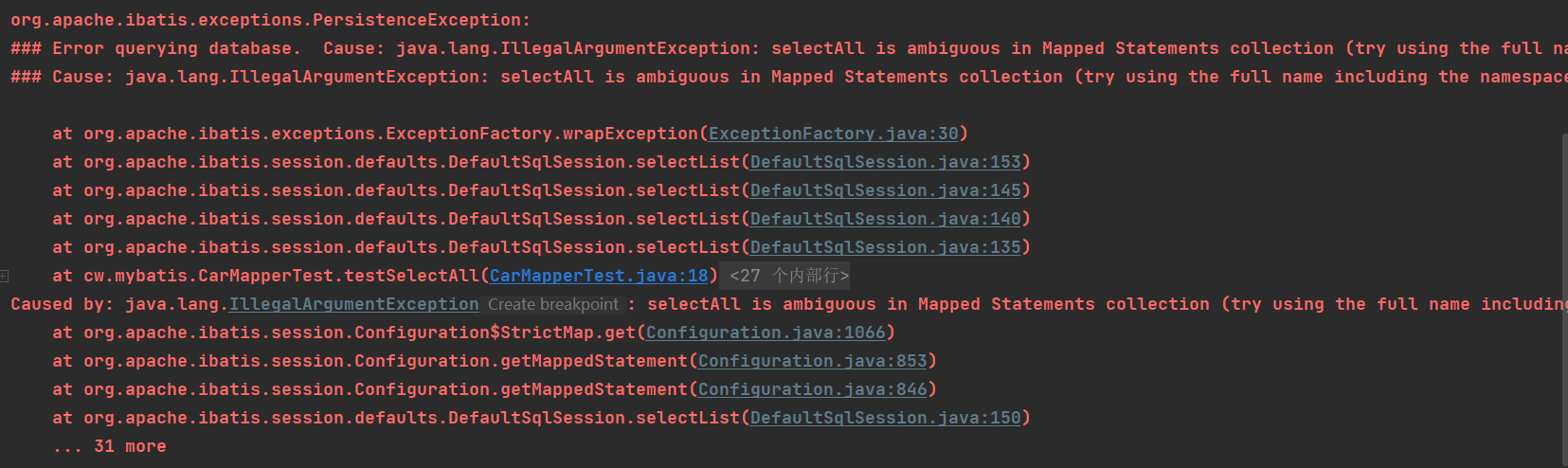
Task: Jump to the Configuration.java:853 link
Action: point(813,361)
